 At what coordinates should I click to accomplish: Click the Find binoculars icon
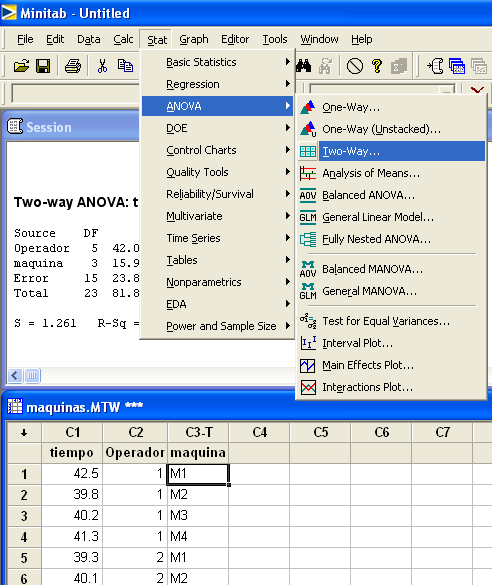304,66
